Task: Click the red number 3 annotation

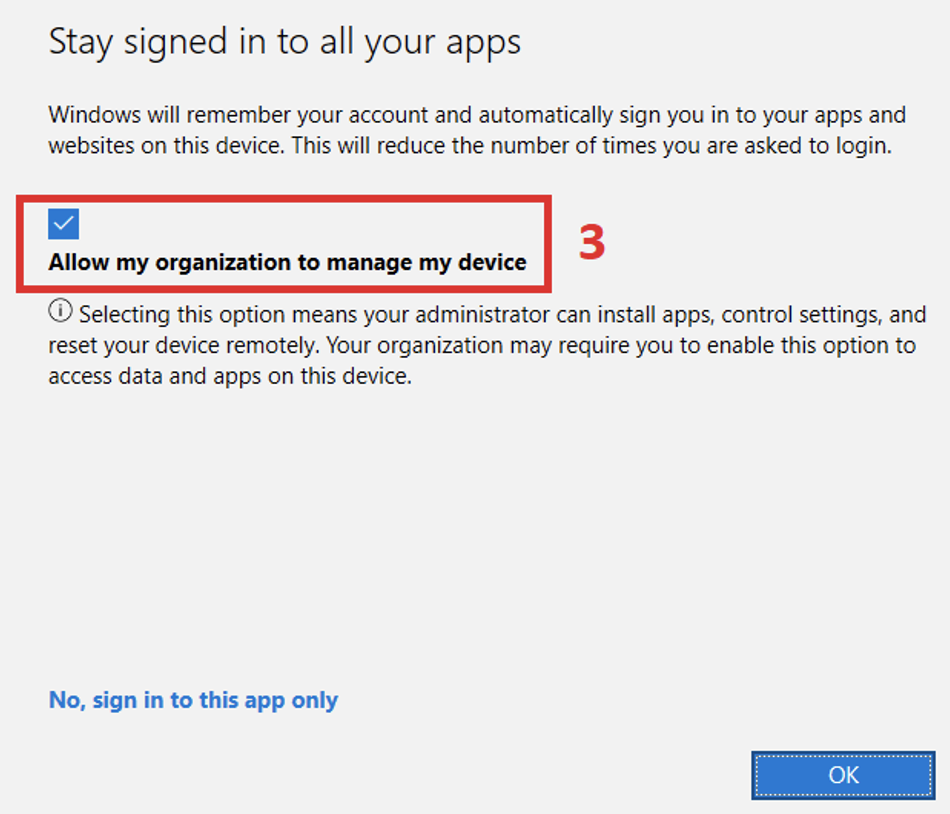Action: [x=595, y=243]
